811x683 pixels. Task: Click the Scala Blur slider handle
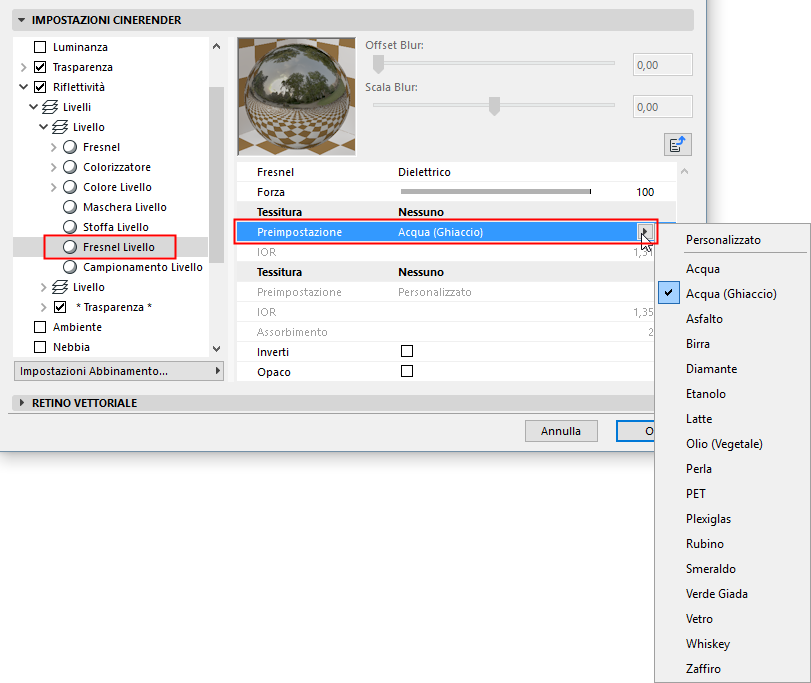pos(494,106)
